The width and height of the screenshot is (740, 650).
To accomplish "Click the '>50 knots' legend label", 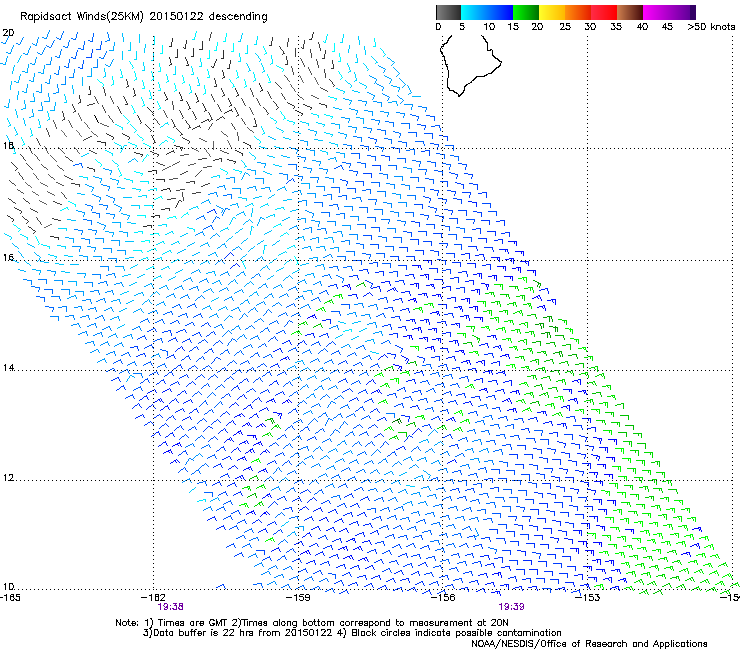I will (711, 27).
